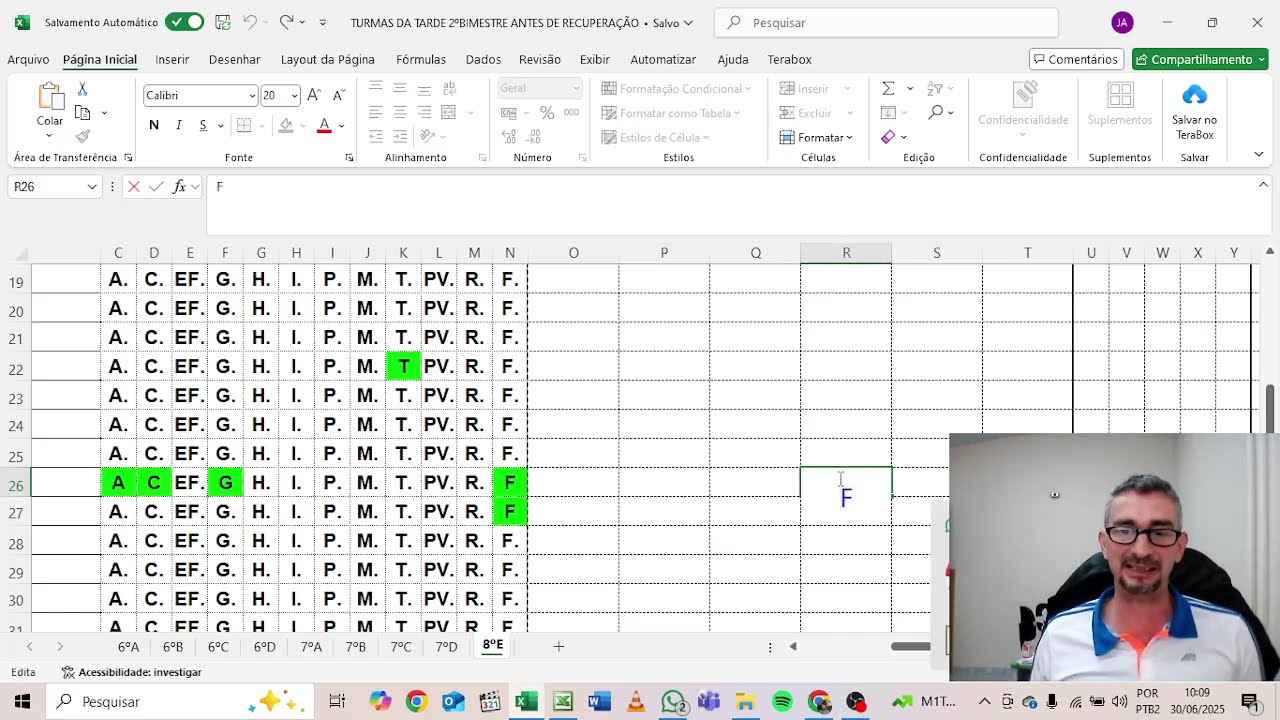This screenshot has width=1280, height=720.
Task: Toggle Italic formatting
Action: pos(179,125)
